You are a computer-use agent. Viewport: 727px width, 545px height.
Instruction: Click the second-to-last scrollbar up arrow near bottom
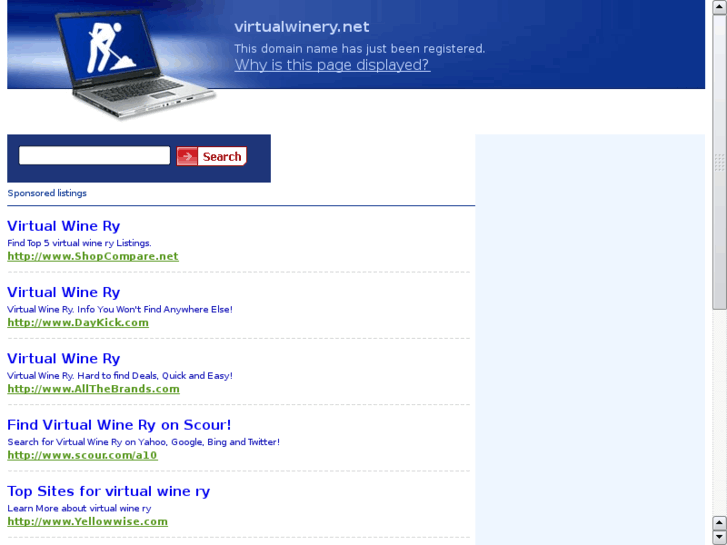[719, 523]
